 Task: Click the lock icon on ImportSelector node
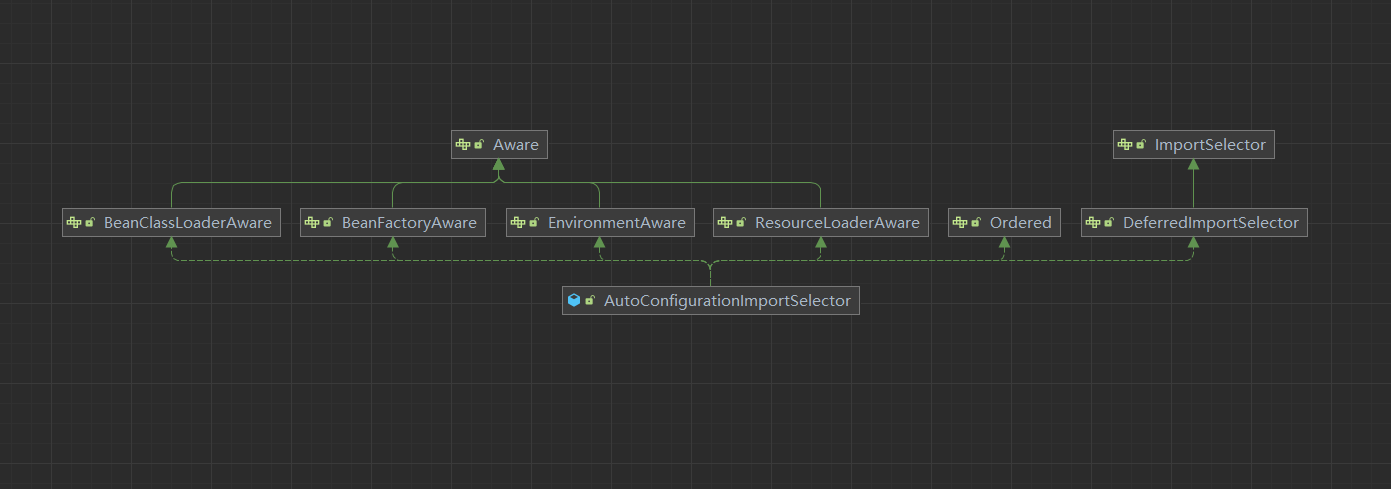1140,145
